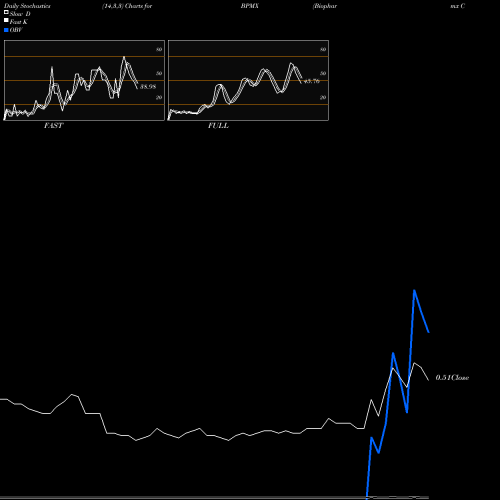Click the 20 level label in FULL chart
The image size is (500, 500).
click(x=323, y=97)
